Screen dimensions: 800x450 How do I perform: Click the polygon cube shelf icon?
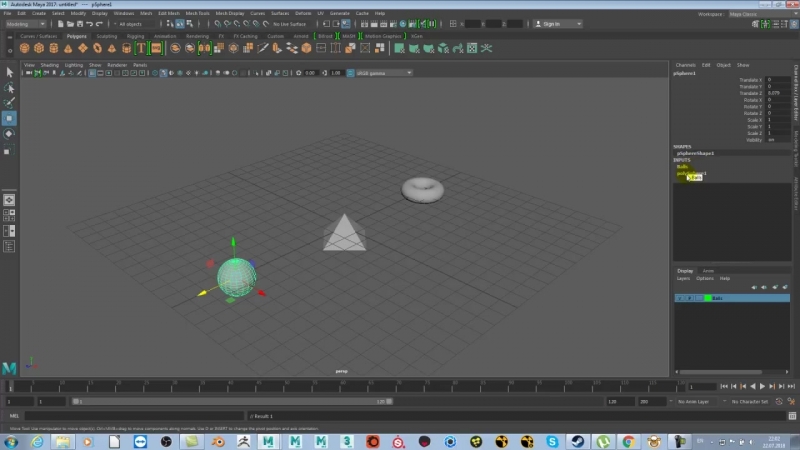point(41,48)
